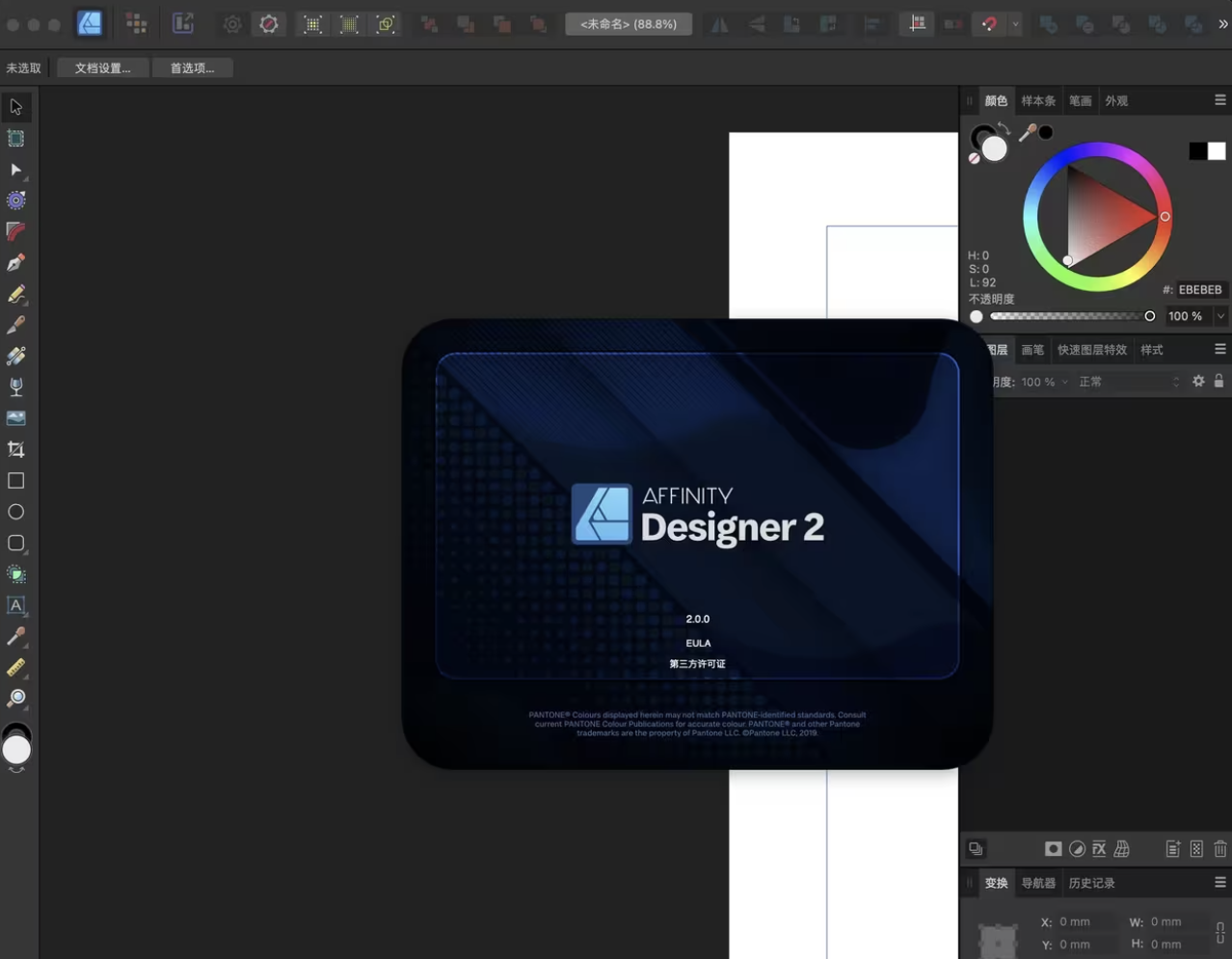Click the color picker eyedropper icon
Screen dimensions: 1232x959
tap(1028, 133)
